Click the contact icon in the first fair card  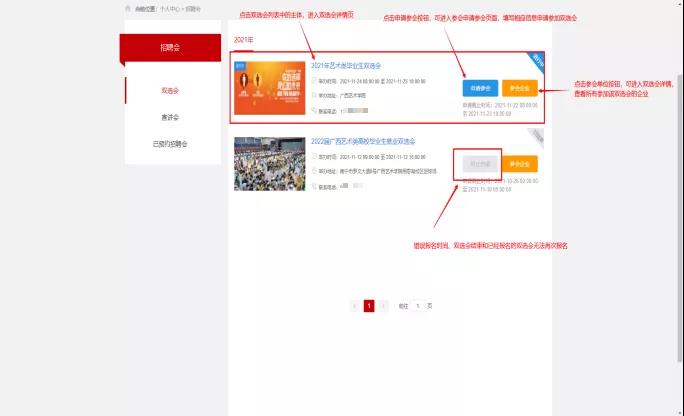tap(314, 110)
